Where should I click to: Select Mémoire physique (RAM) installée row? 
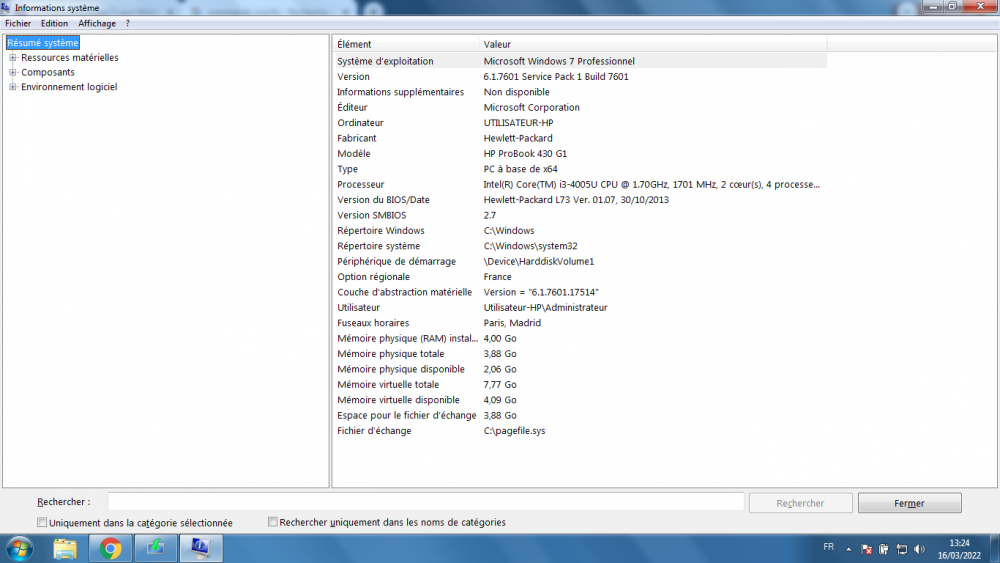[x=580, y=338]
